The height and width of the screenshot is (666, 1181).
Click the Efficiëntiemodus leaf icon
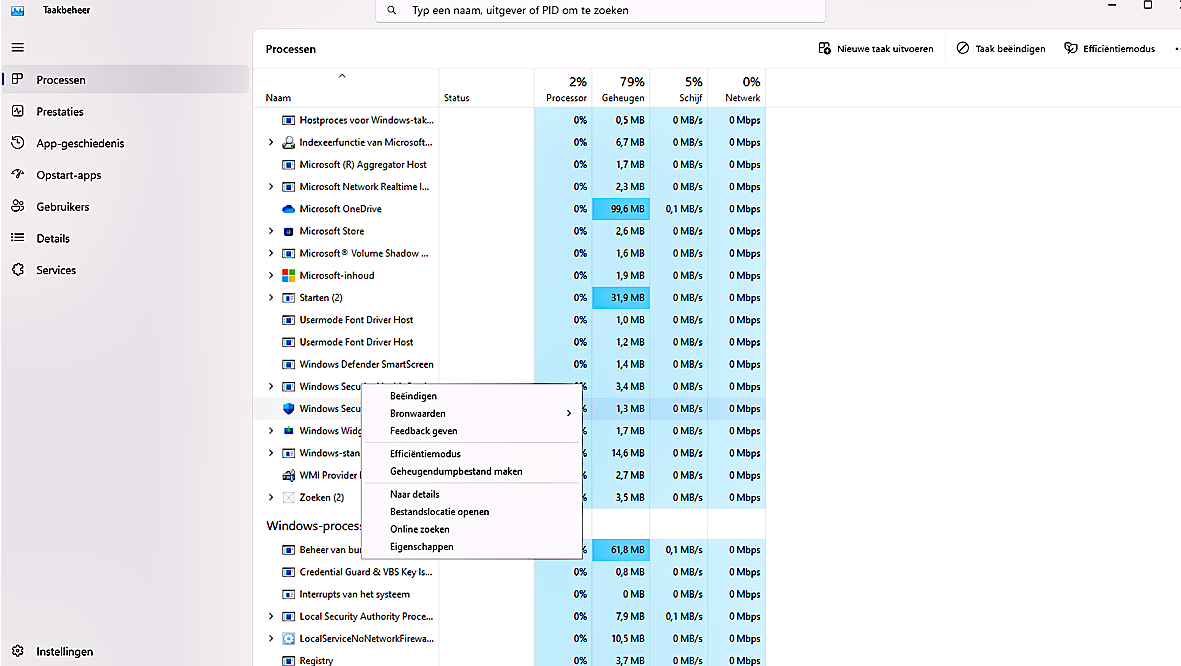pyautogui.click(x=1070, y=48)
